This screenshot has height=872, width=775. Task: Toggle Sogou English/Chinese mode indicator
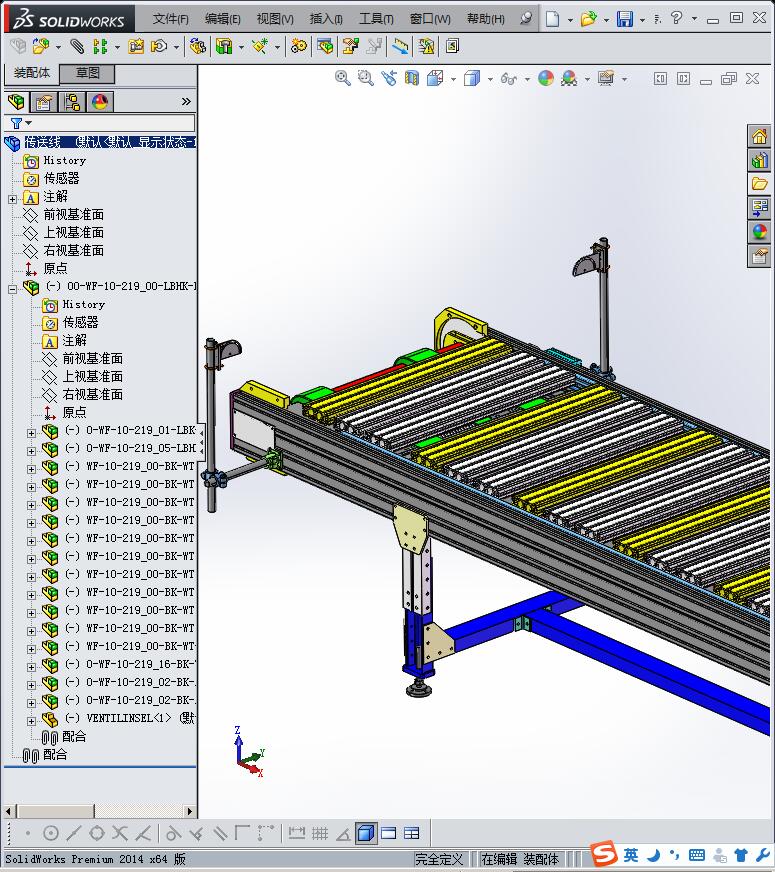click(630, 855)
